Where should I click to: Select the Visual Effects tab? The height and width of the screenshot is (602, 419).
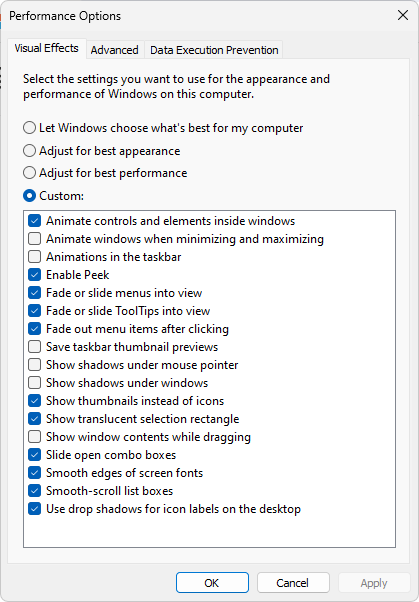click(x=46, y=48)
